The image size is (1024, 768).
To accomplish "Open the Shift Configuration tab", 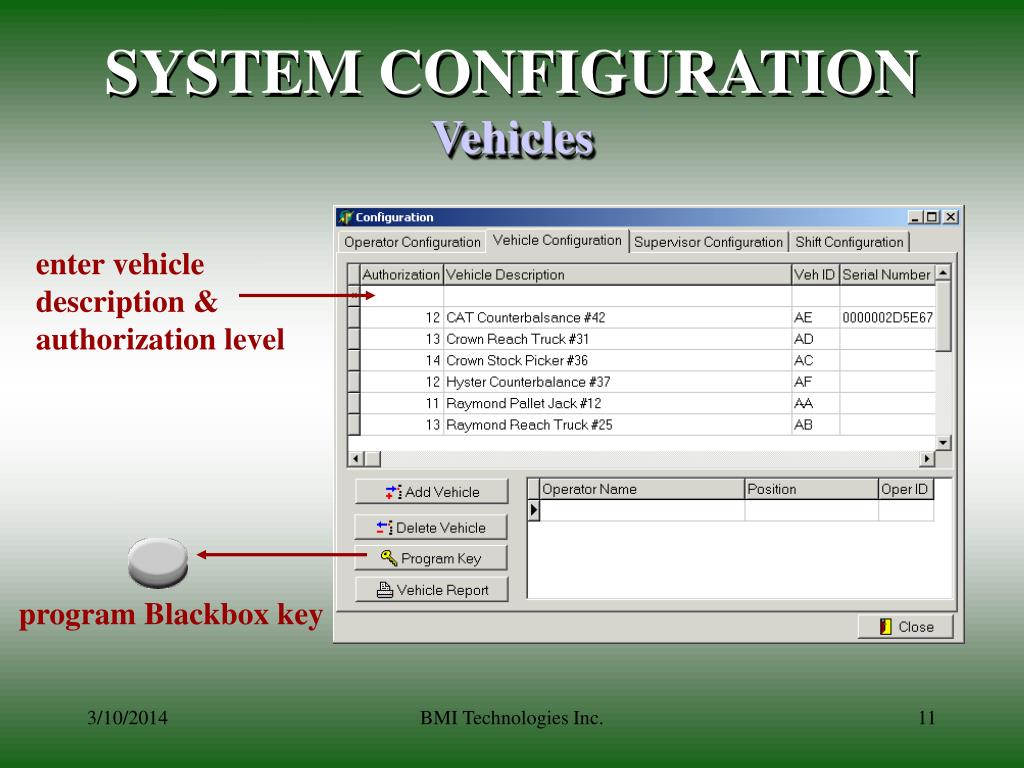I will [x=849, y=242].
